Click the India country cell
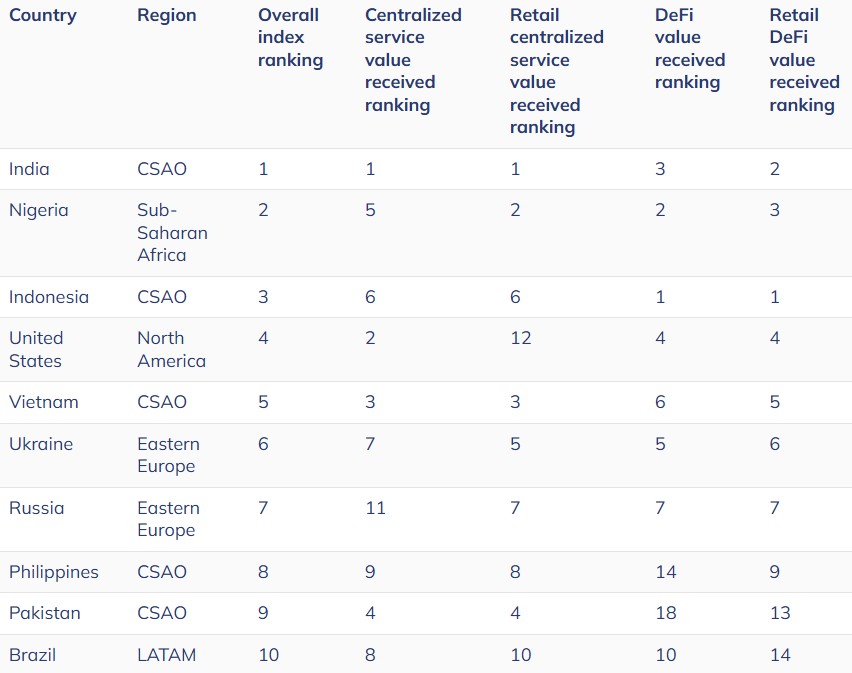 [x=29, y=169]
